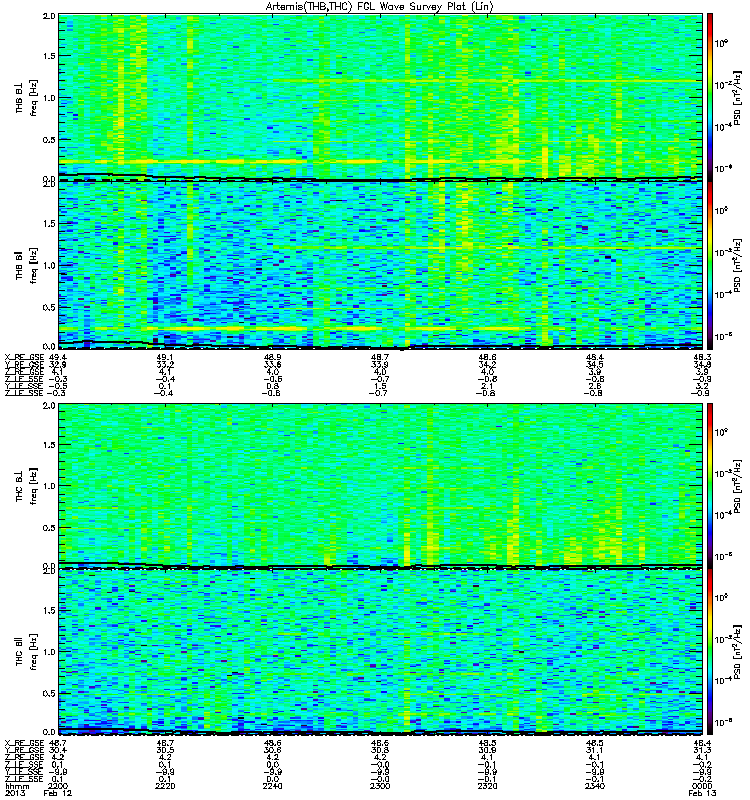Click the '31.3' Y position value under THC panels
The image size is (750, 800).
(703, 751)
